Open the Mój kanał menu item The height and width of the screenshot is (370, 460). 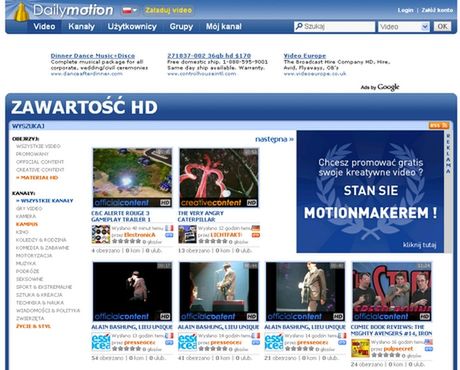click(x=224, y=27)
